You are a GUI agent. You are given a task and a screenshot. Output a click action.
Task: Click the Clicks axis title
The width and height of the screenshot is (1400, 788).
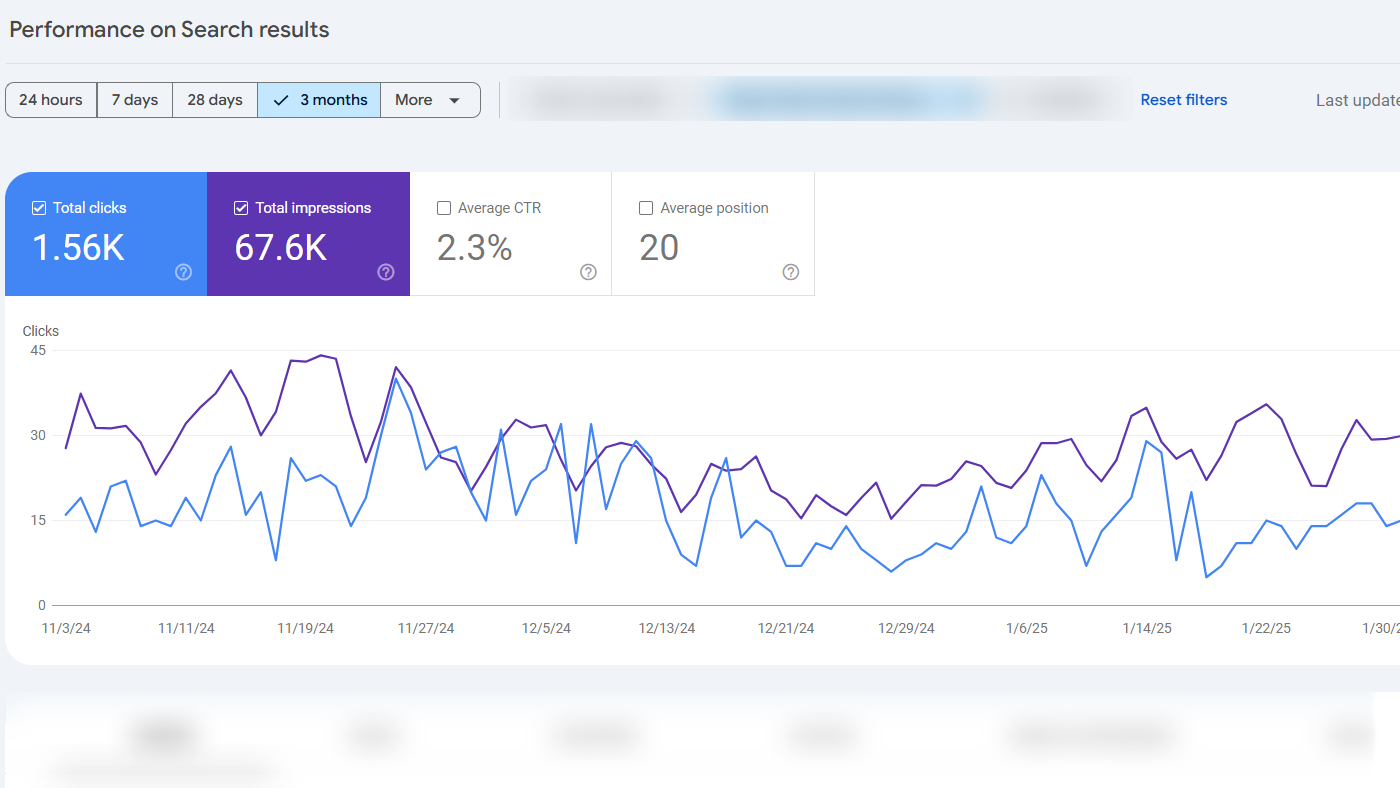pyautogui.click(x=41, y=331)
